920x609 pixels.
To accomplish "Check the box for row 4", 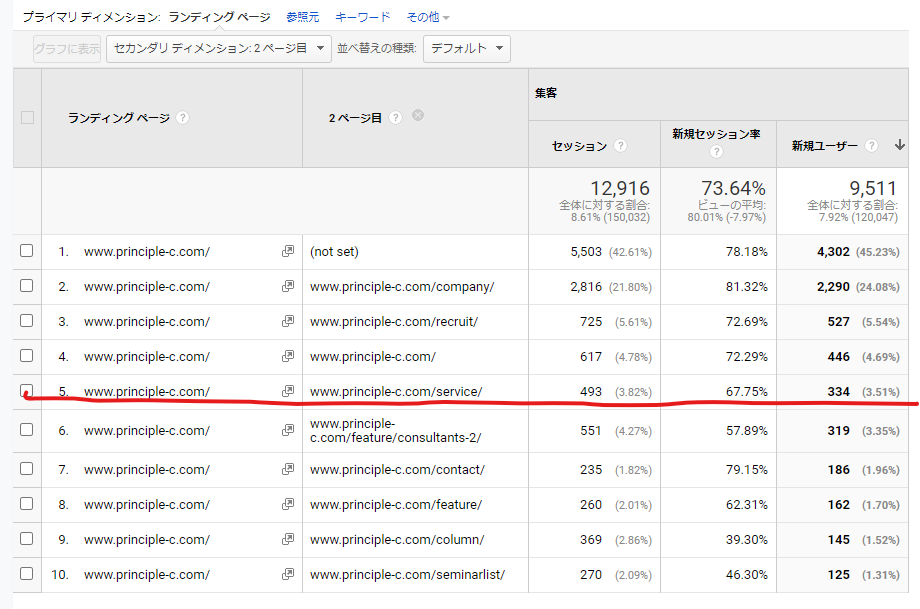I will (x=26, y=356).
